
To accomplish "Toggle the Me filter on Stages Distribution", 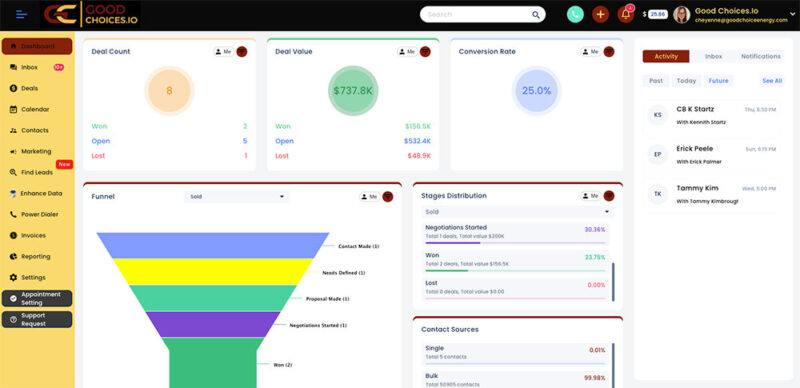I will [x=591, y=196].
